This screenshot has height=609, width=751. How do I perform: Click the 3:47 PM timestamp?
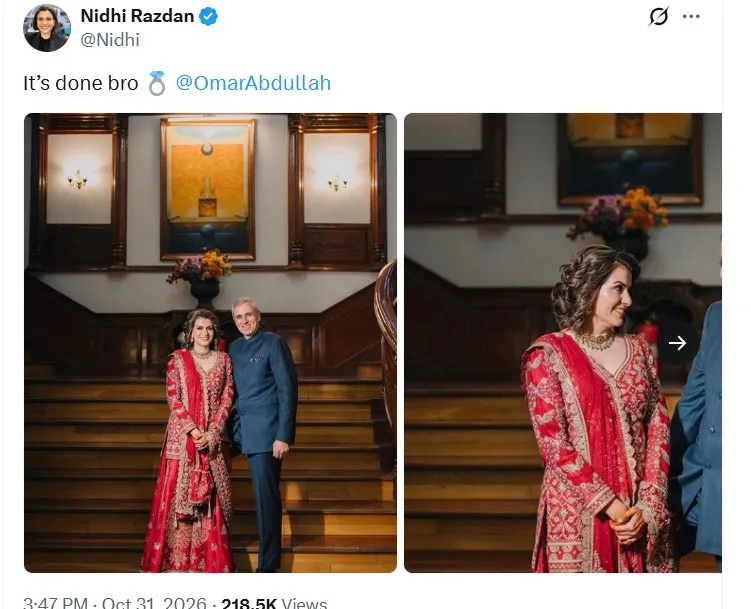click(x=56, y=603)
